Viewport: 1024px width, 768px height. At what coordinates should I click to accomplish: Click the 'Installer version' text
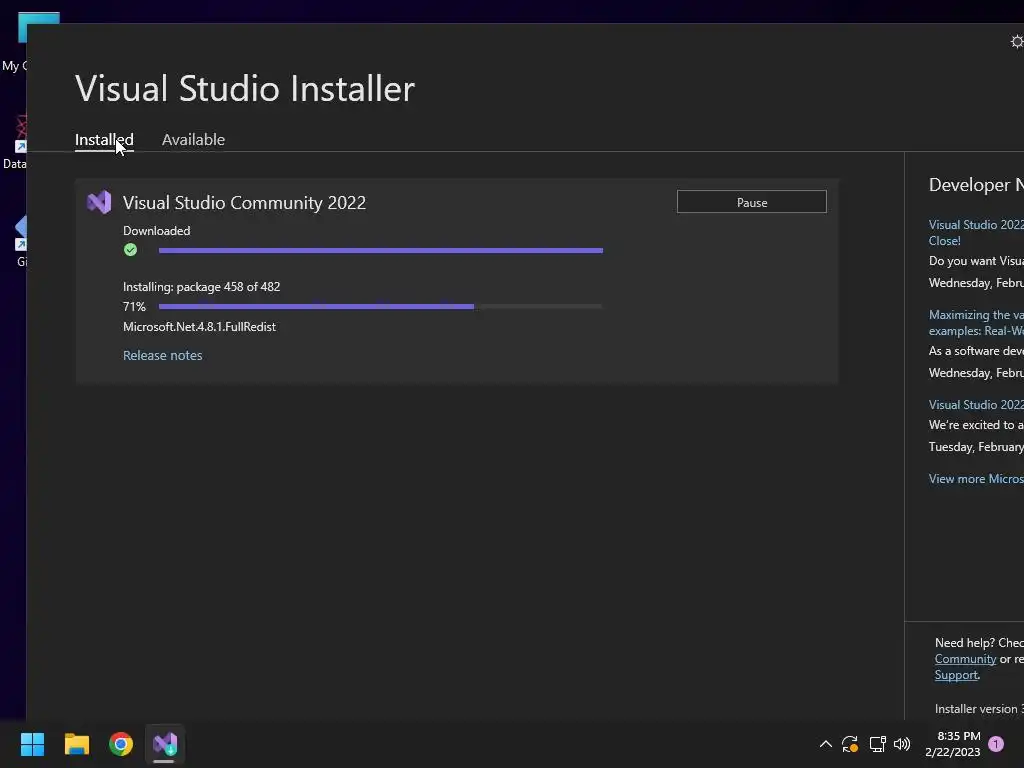click(979, 709)
